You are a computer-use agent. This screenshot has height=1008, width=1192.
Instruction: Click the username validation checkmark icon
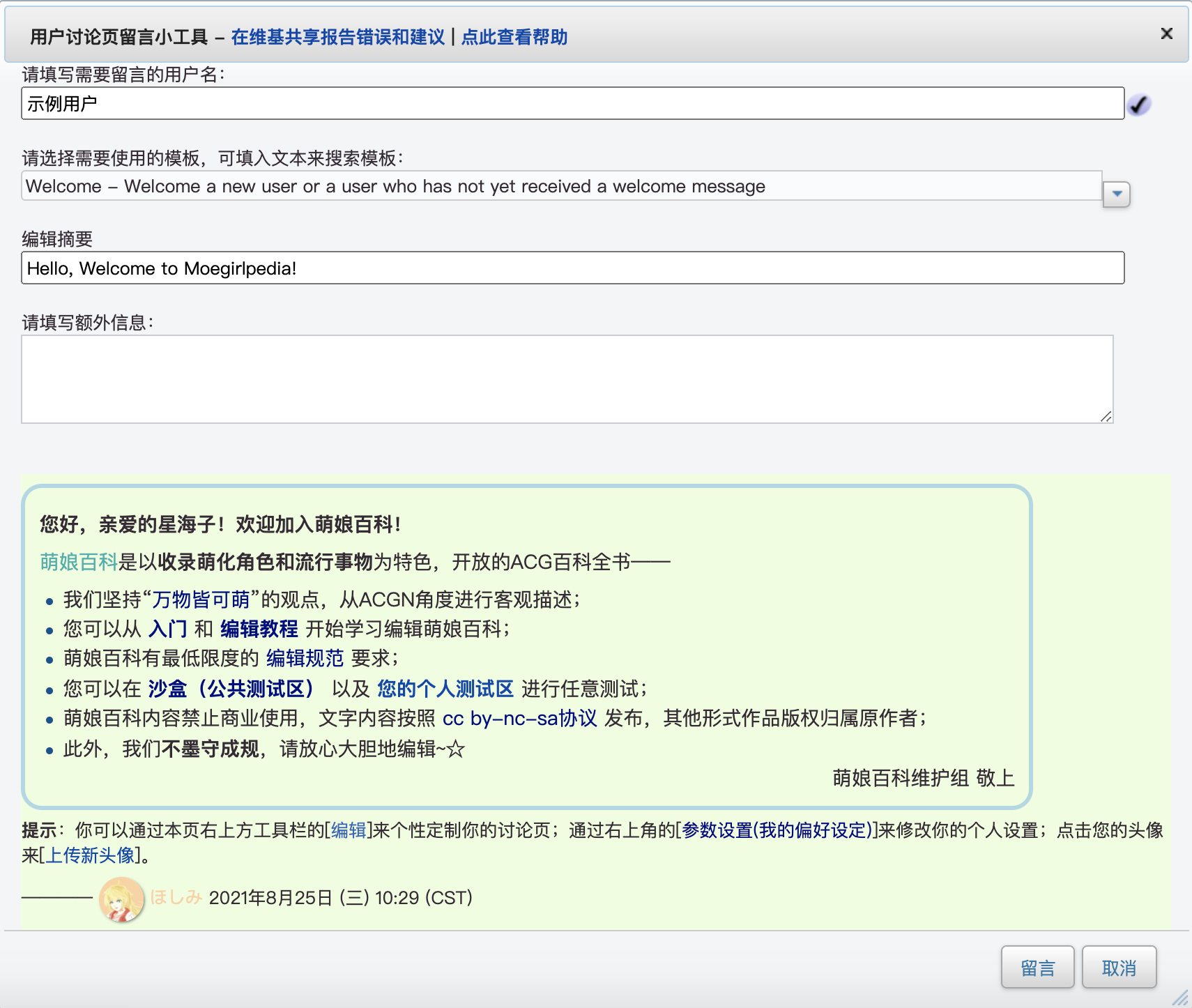(1138, 105)
